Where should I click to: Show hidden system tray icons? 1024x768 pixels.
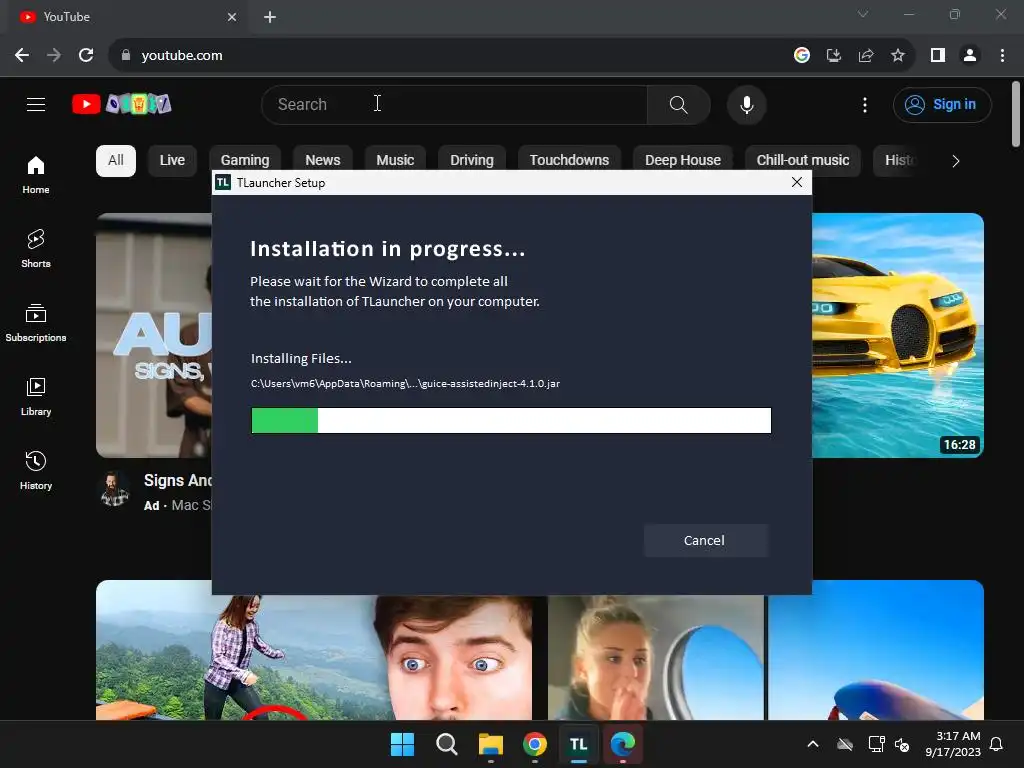(x=813, y=744)
